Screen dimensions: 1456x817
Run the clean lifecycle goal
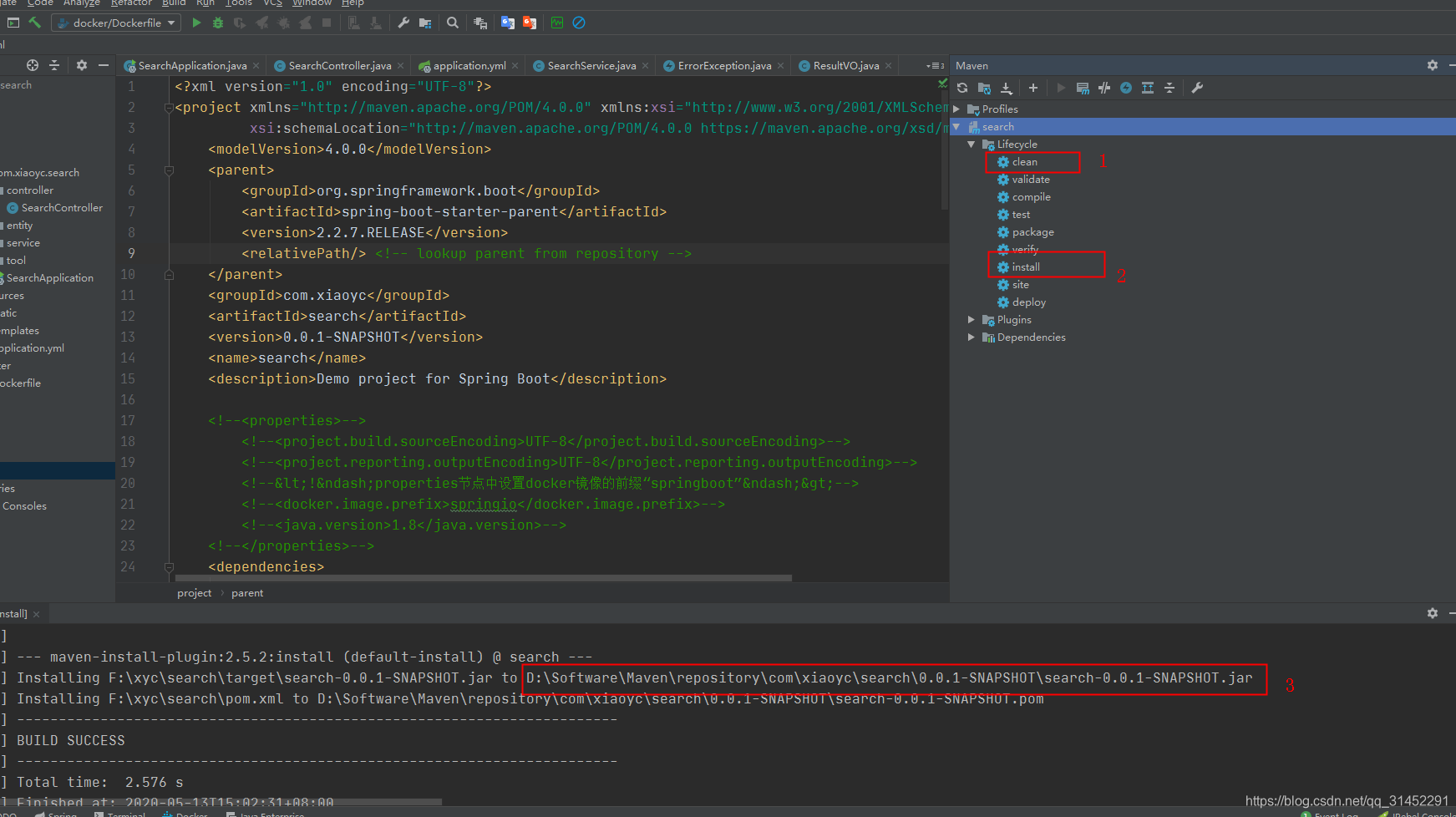tap(1023, 162)
